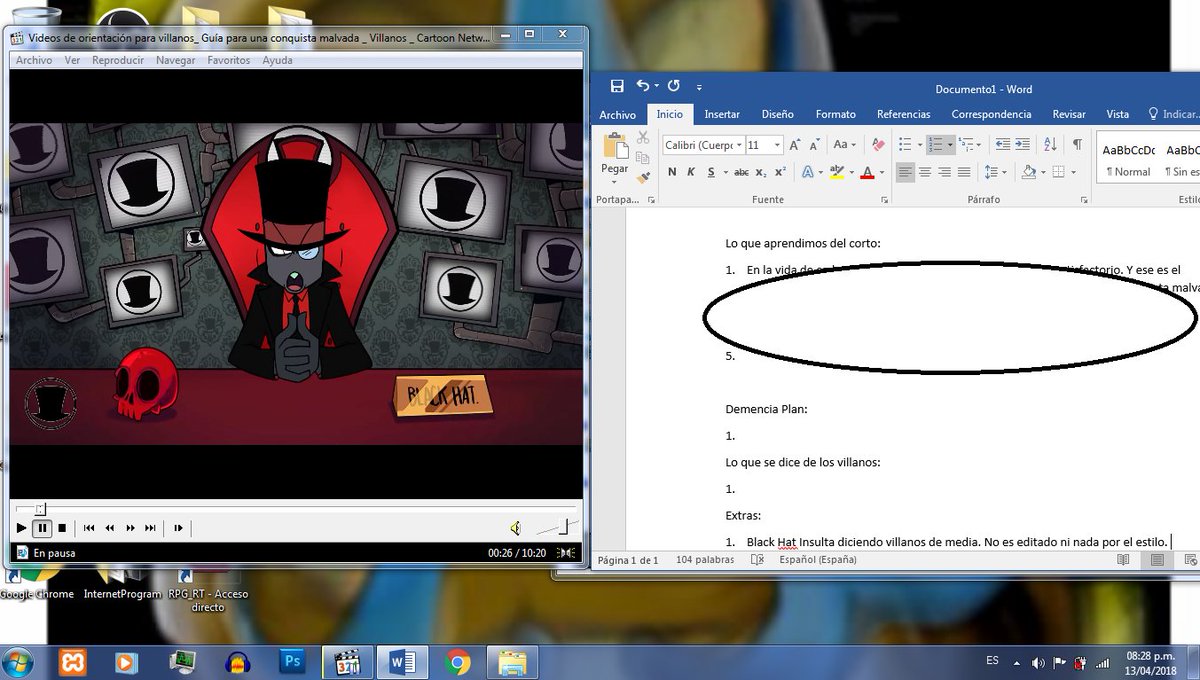
Task: Click the increase indent icon
Action: 1023,145
